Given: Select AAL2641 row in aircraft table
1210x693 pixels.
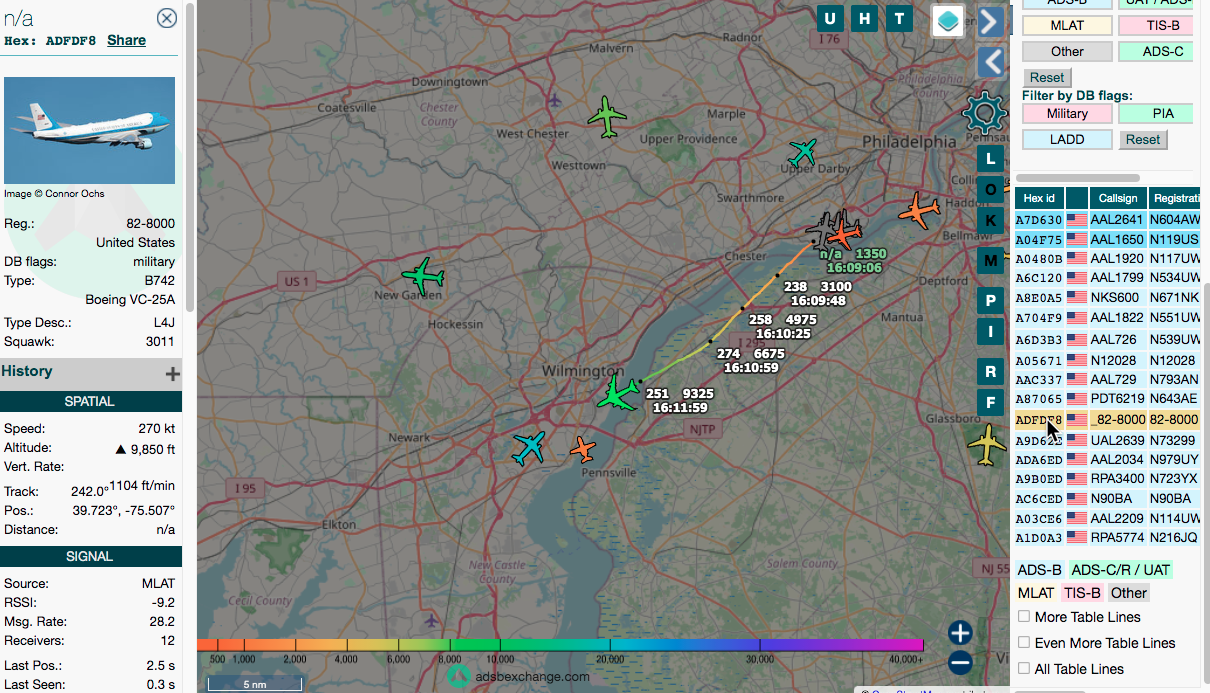Looking at the screenshot, I should pyautogui.click(x=1108, y=219).
